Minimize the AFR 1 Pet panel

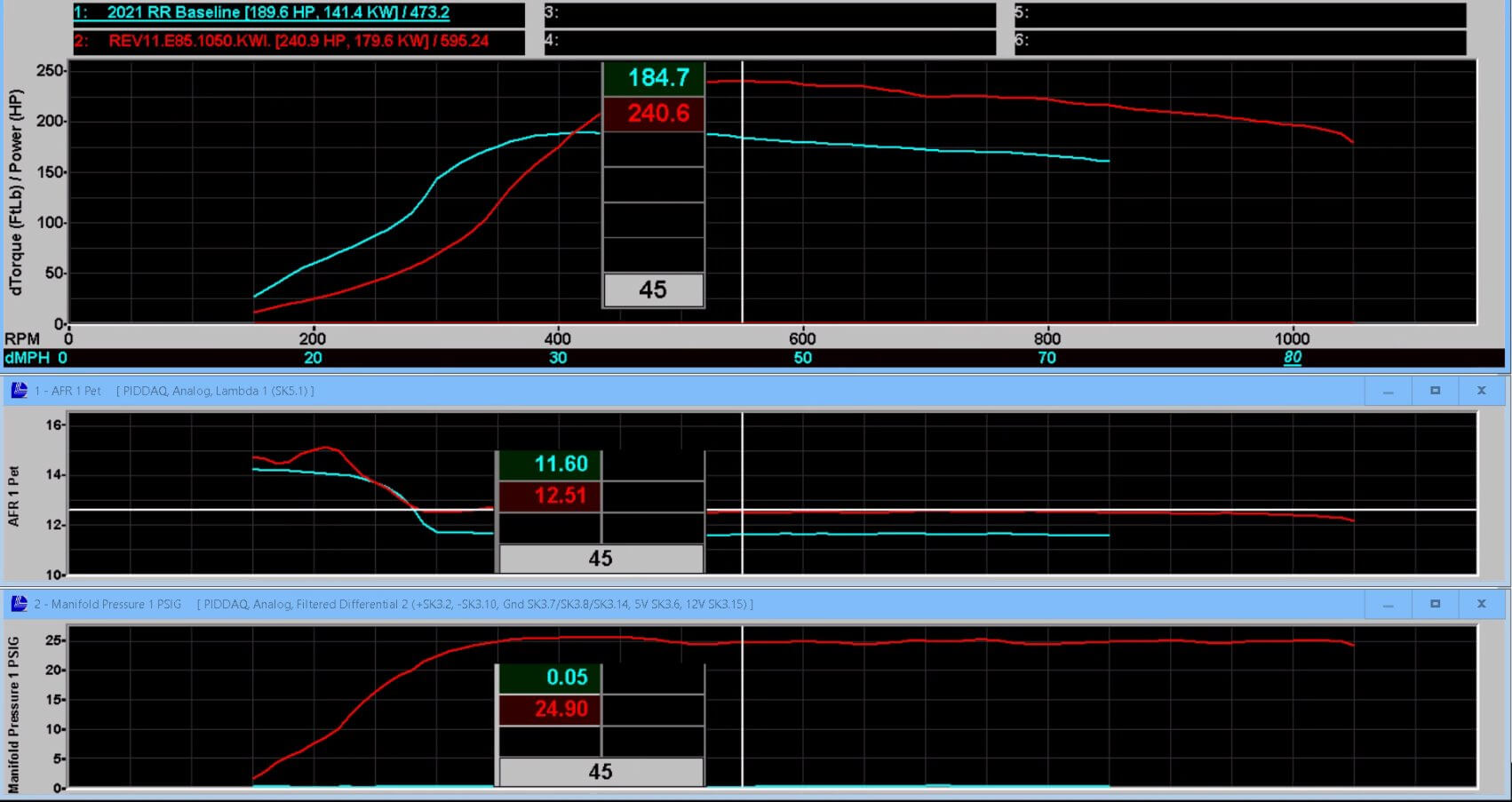pos(1388,391)
